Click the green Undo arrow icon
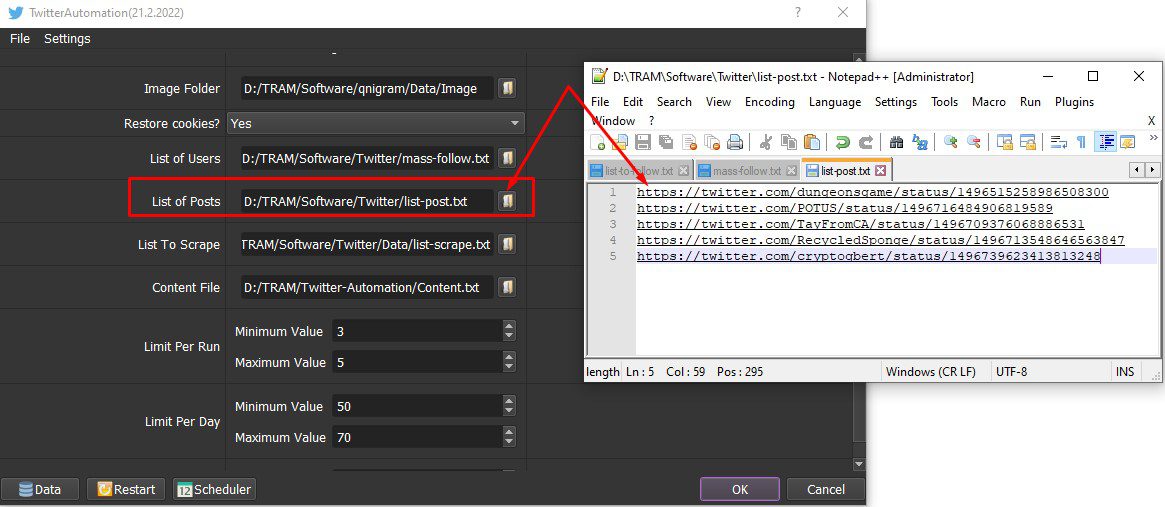Screen dimensions: 1165x507 (843, 142)
